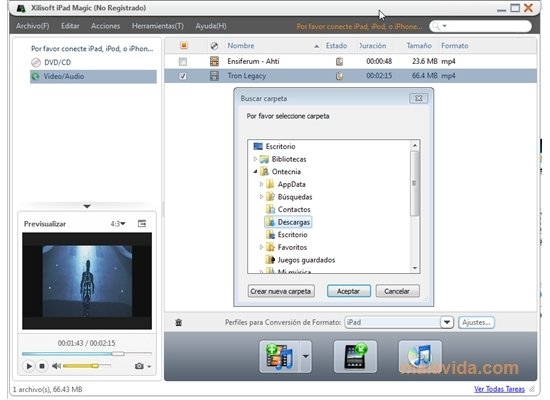
Task: Click the film icon of Ensiferum - Ahti
Action: click(214, 61)
